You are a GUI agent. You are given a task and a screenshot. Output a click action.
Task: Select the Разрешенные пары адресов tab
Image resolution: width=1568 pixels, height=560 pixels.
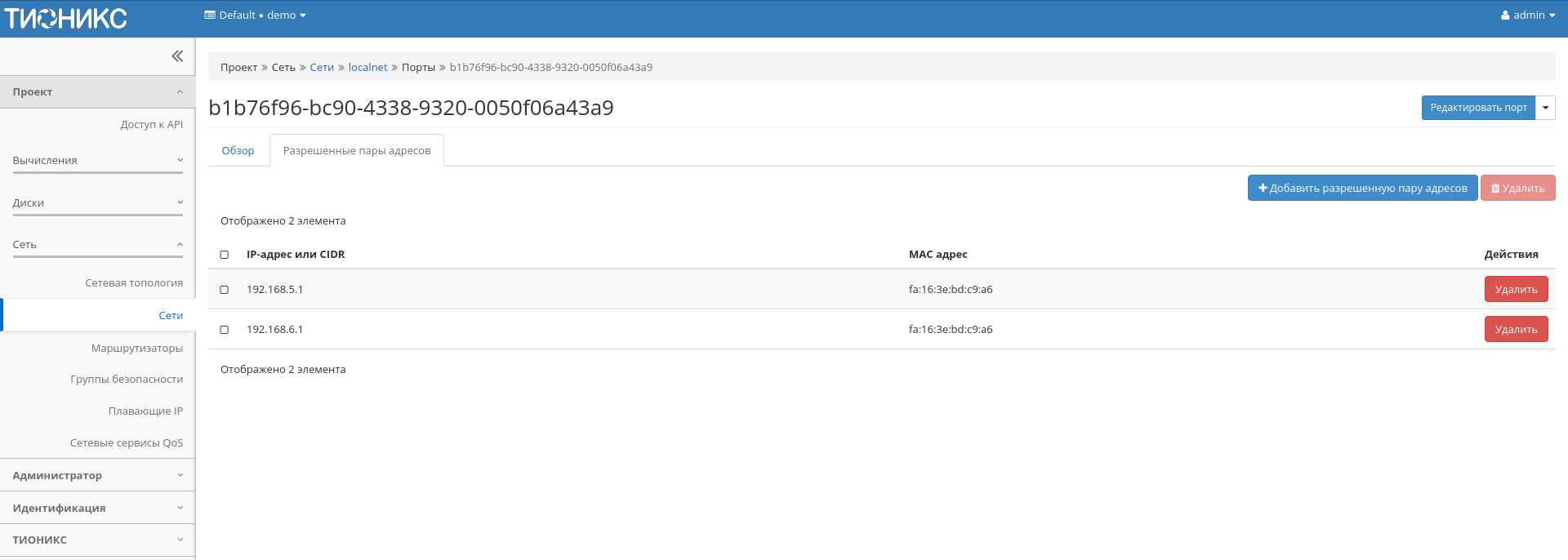click(x=356, y=151)
